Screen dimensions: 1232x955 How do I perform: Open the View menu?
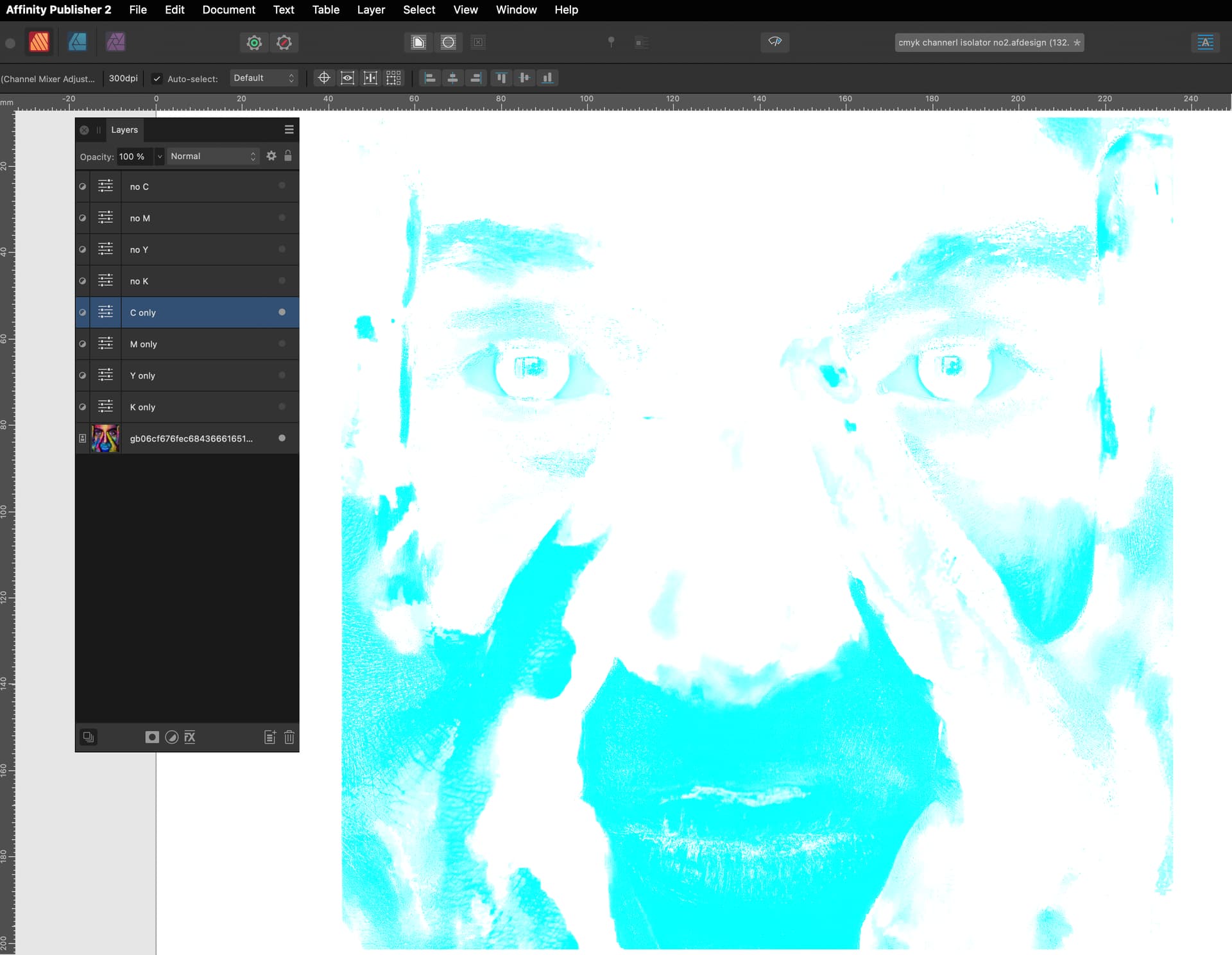tap(465, 10)
